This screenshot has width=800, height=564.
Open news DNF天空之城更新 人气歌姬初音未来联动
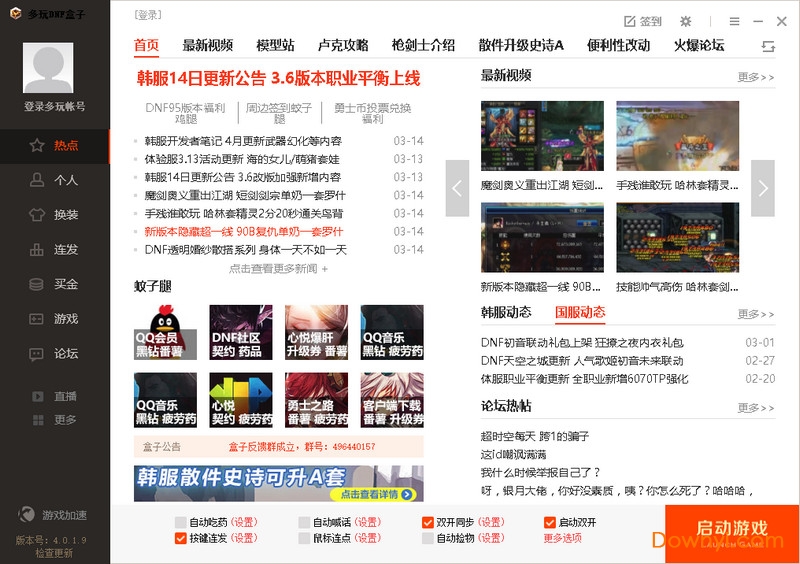click(582, 361)
